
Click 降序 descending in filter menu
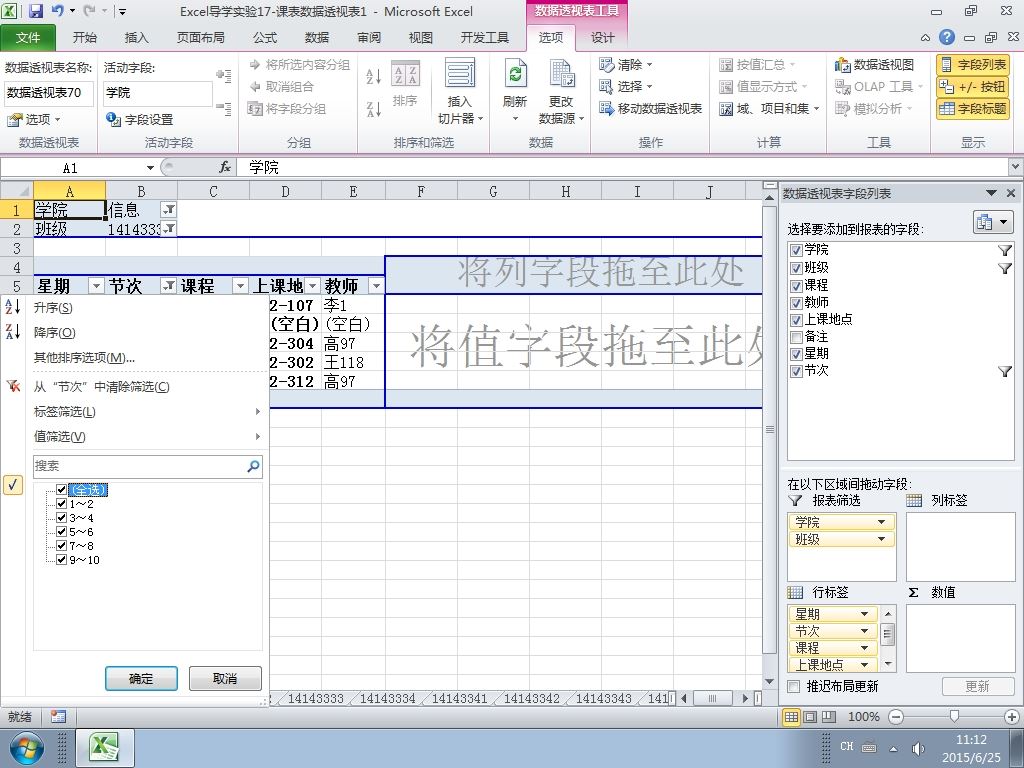pos(54,332)
